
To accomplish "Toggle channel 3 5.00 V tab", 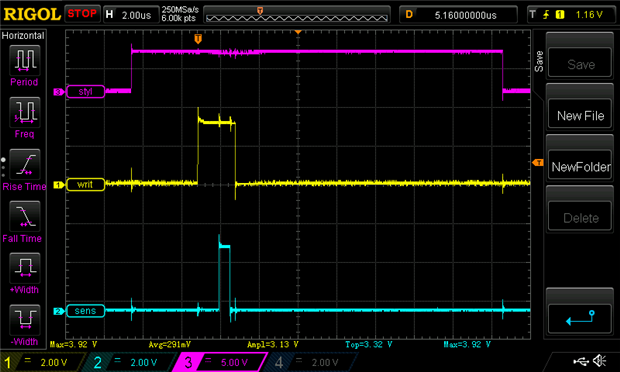I will 221,362.
